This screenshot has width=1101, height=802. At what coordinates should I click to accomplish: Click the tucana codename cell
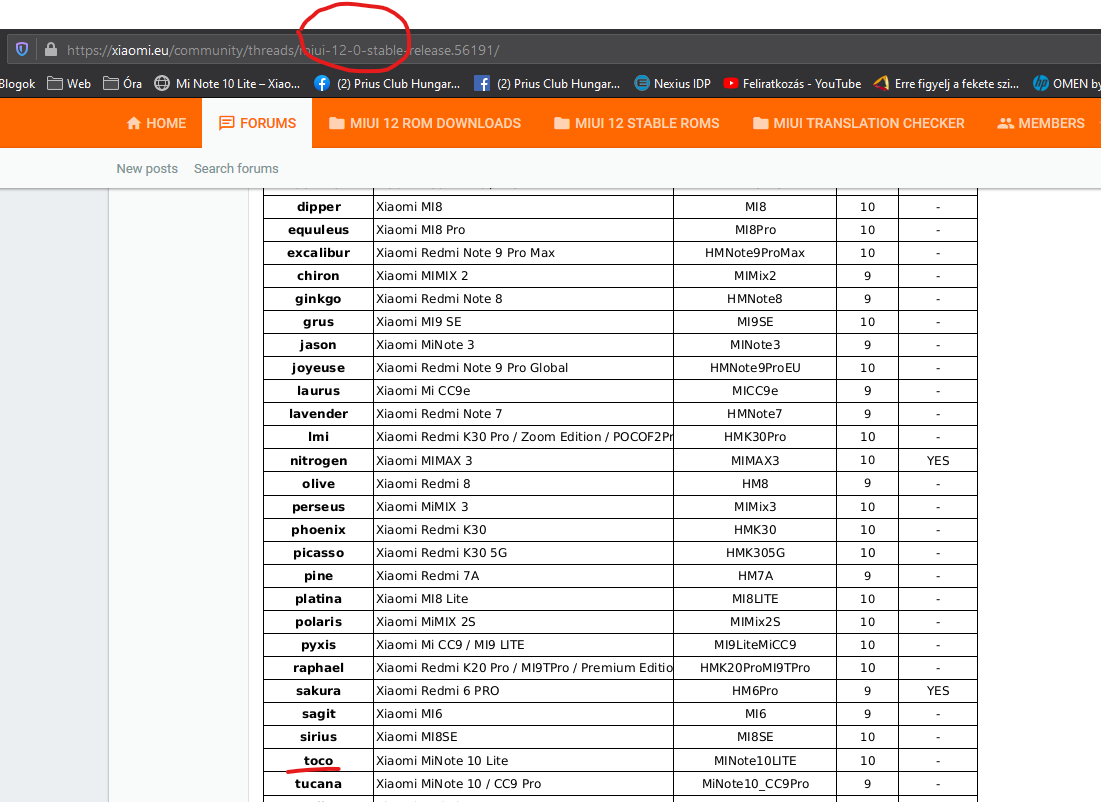[318, 784]
